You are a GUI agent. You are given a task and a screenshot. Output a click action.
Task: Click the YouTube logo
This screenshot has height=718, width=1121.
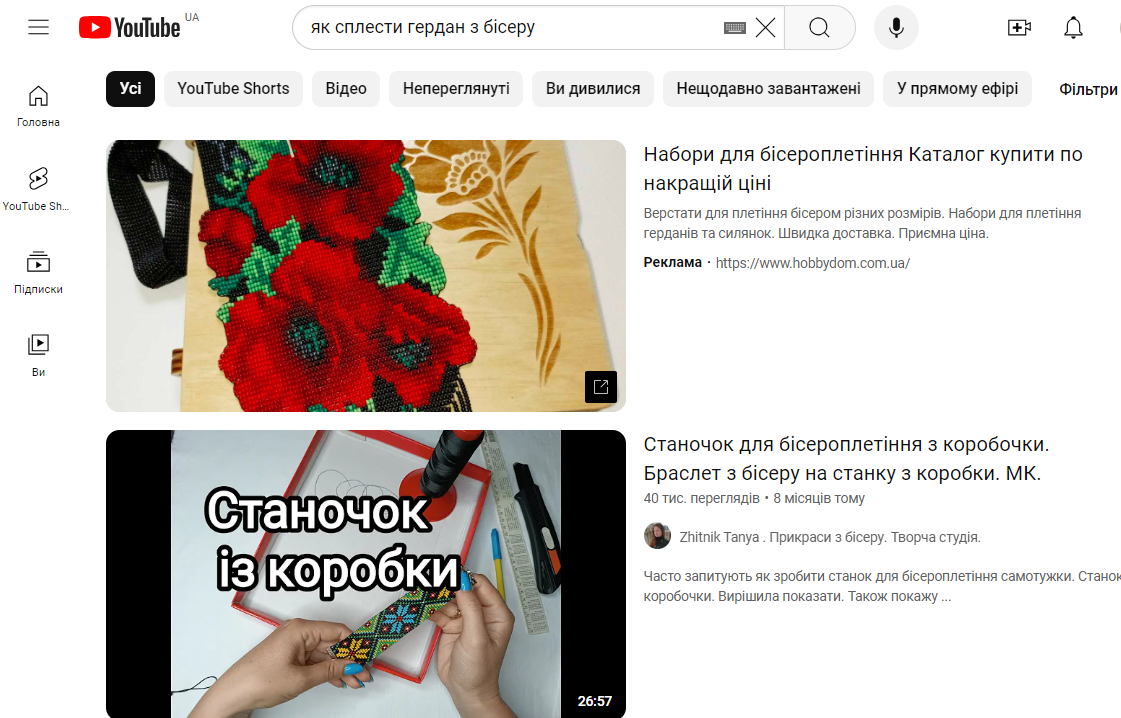tap(130, 27)
